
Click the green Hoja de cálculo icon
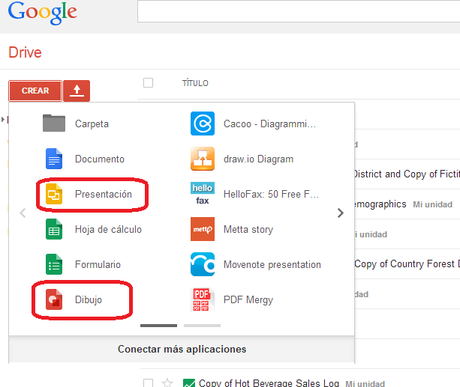(x=54, y=229)
